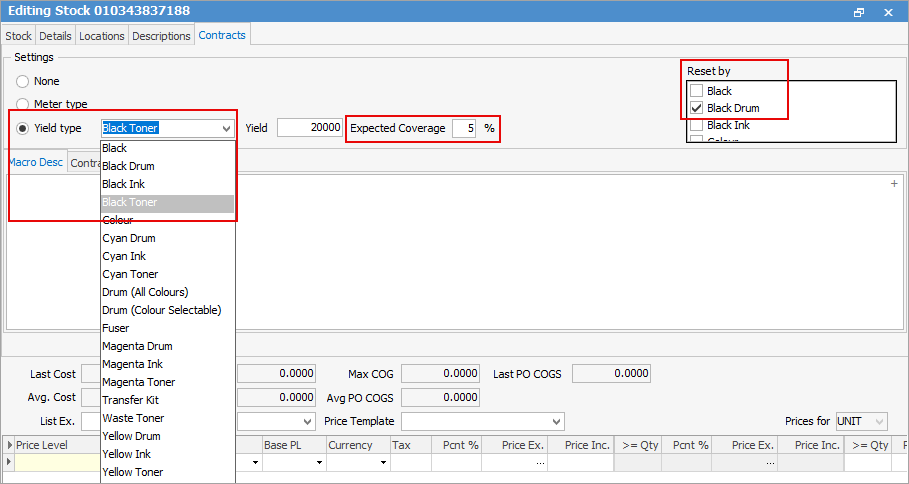
Task: Expand the Base PL cell dropdown arrow
Action: 319,463
